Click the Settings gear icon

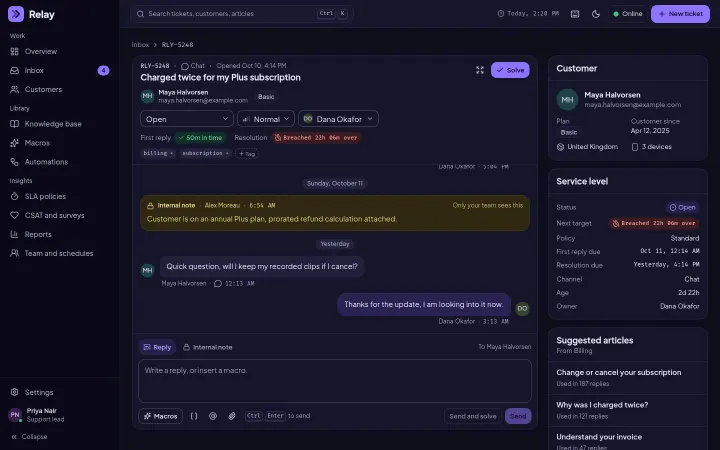coord(15,392)
